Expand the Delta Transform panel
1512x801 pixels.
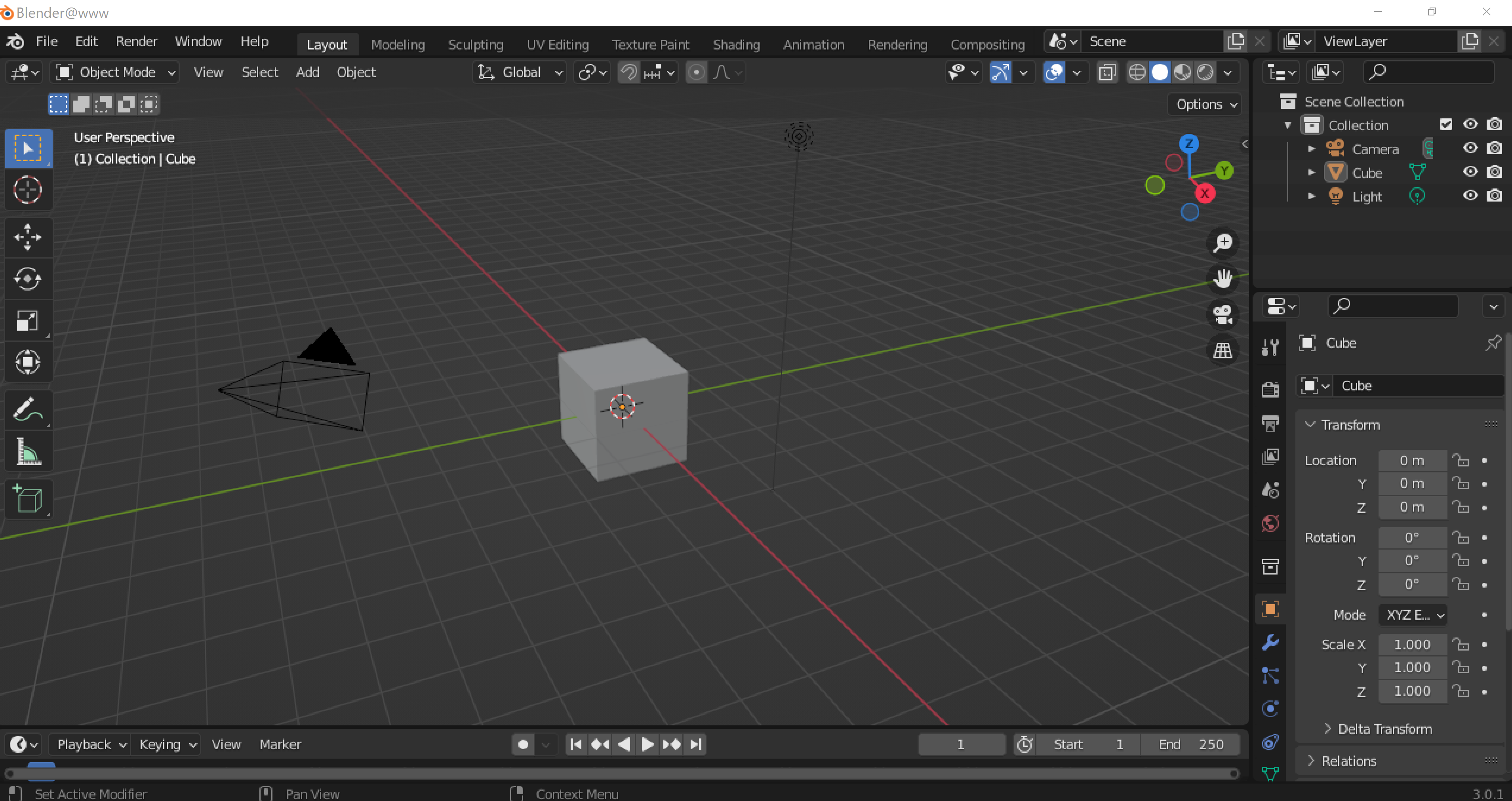[x=1384, y=728]
